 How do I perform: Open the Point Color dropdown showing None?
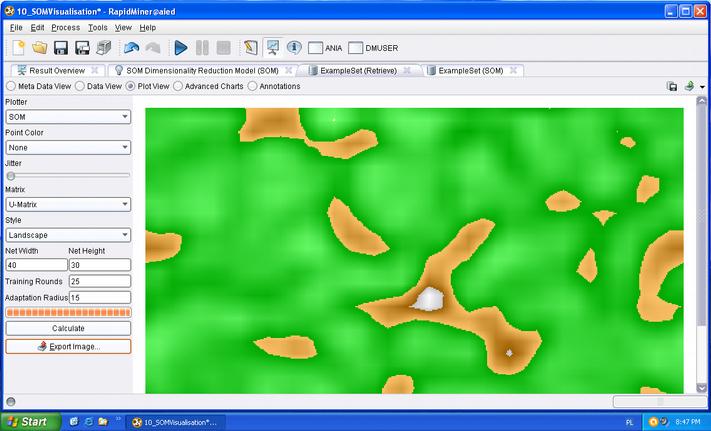click(x=68, y=147)
